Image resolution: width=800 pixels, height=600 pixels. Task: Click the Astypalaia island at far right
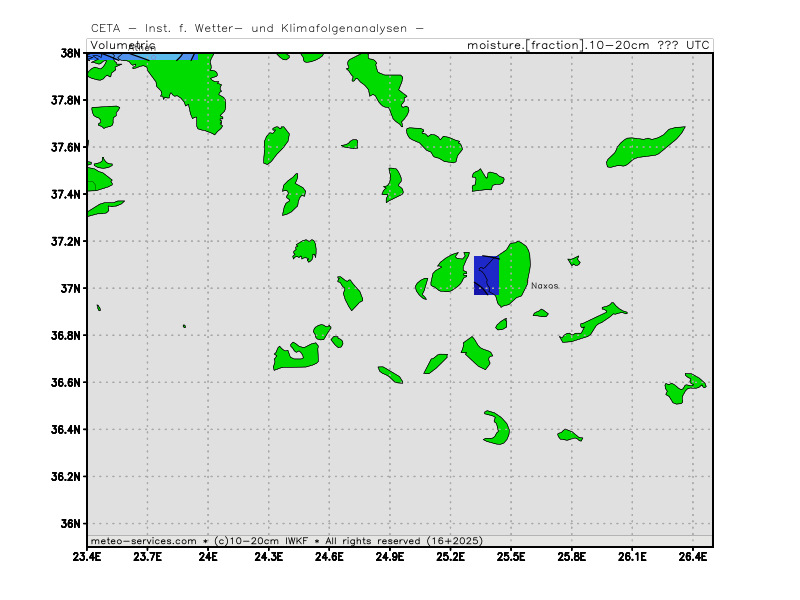click(x=685, y=388)
